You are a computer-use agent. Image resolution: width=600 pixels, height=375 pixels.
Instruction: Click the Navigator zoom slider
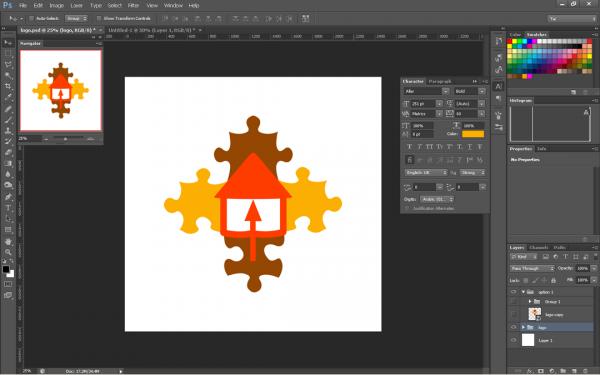click(65, 139)
